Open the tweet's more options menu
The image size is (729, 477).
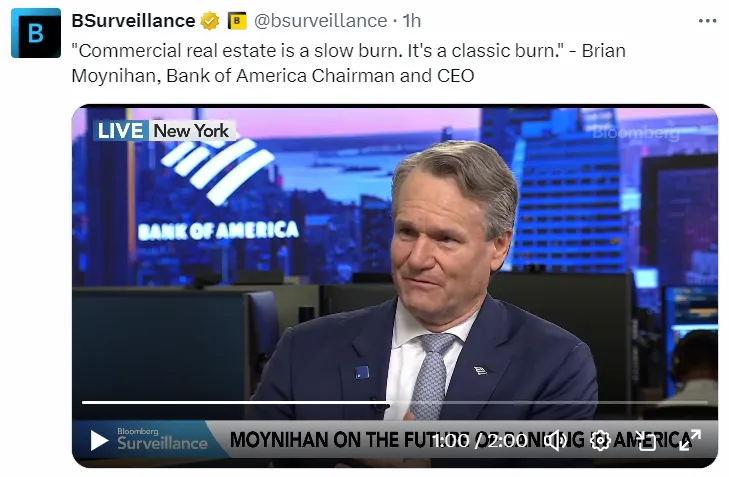[x=707, y=20]
